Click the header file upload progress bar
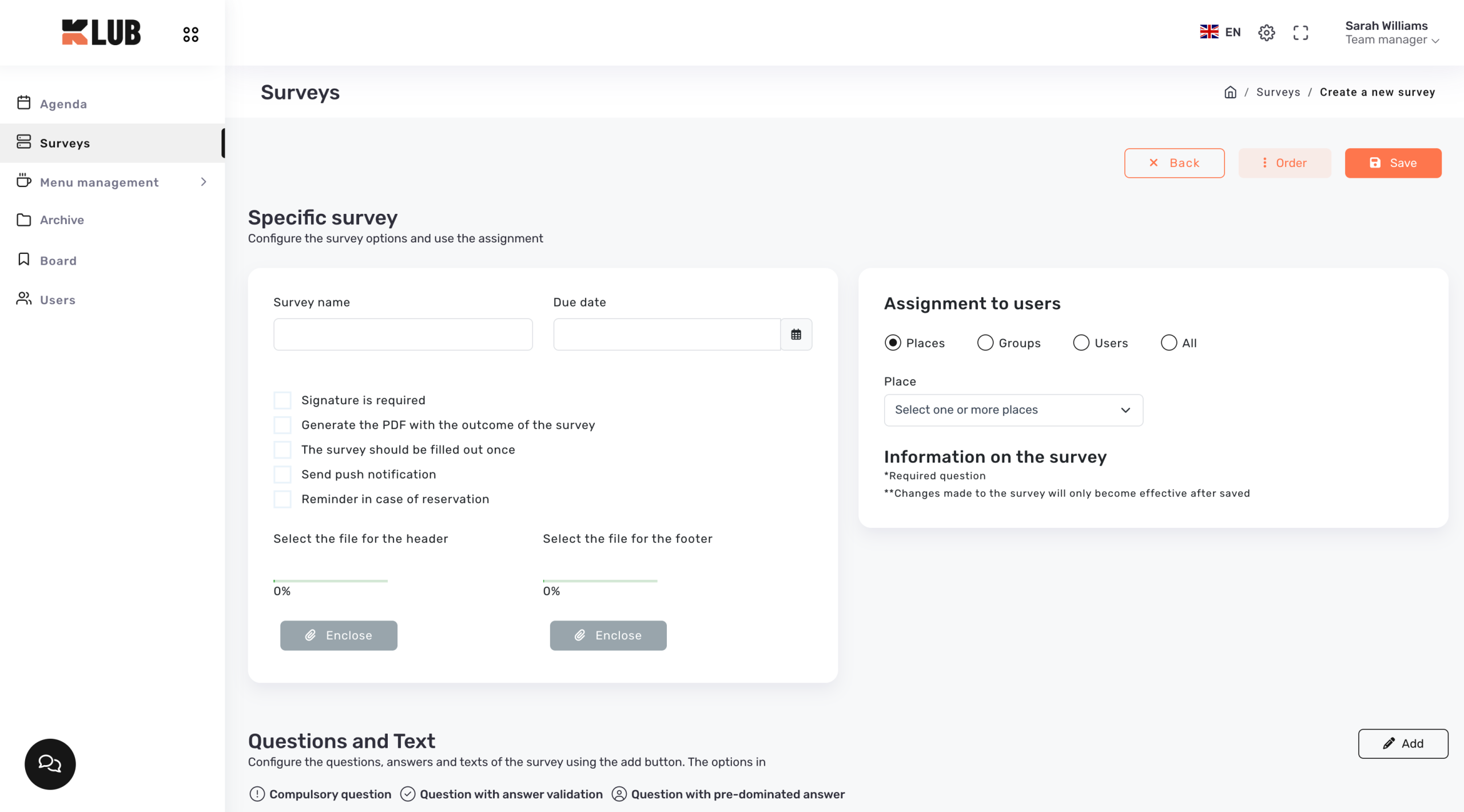This screenshot has height=812, width=1464. pos(331,581)
